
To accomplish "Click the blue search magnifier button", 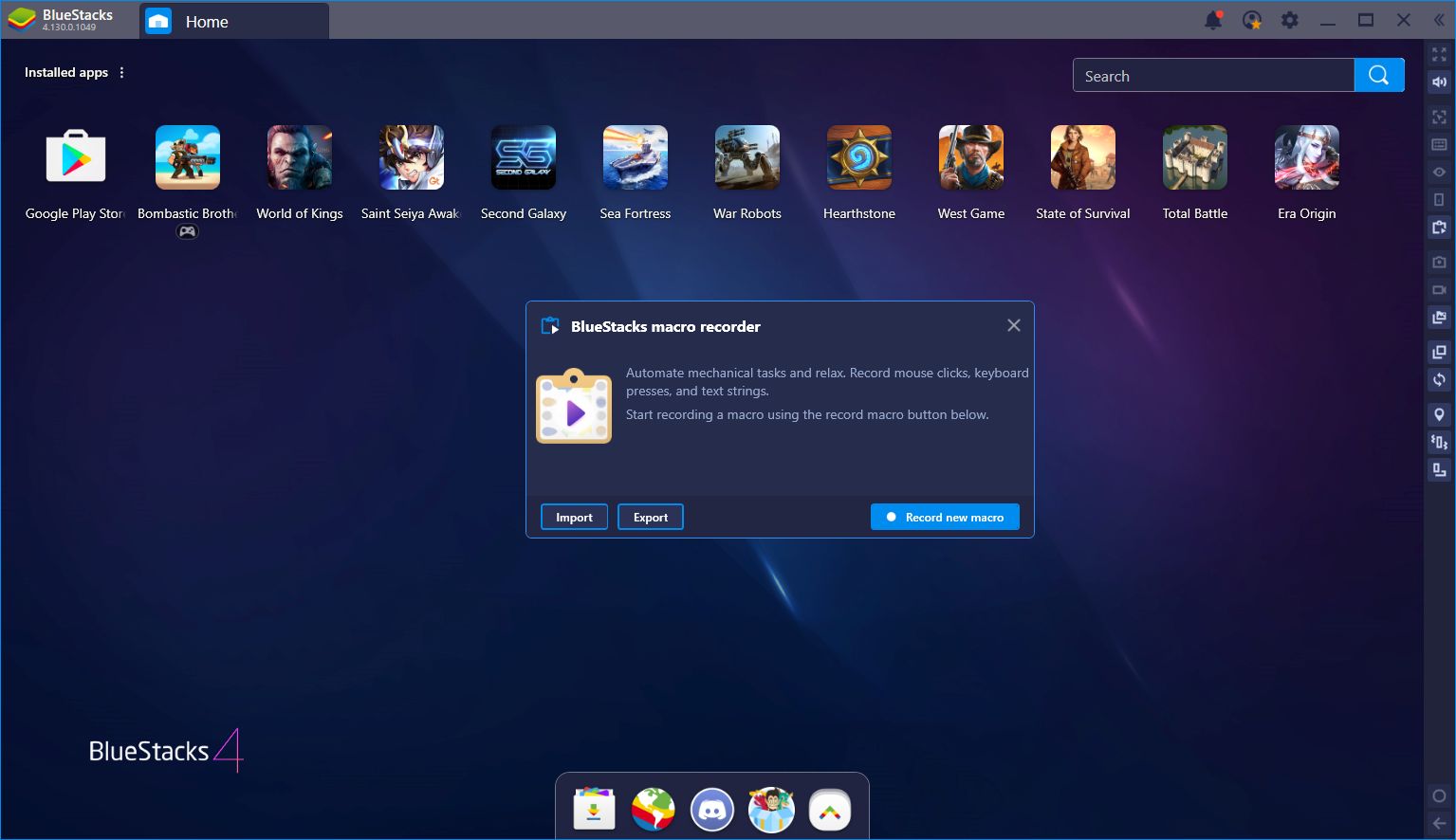I will click(1379, 76).
